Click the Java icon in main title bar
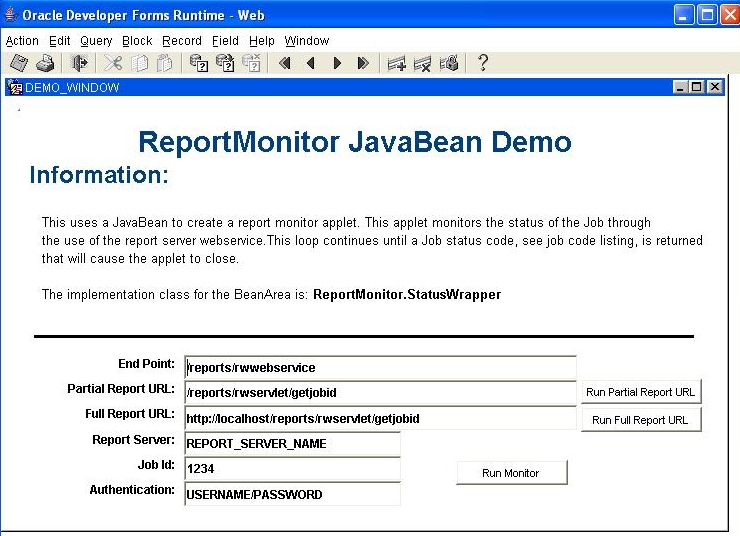 point(10,15)
